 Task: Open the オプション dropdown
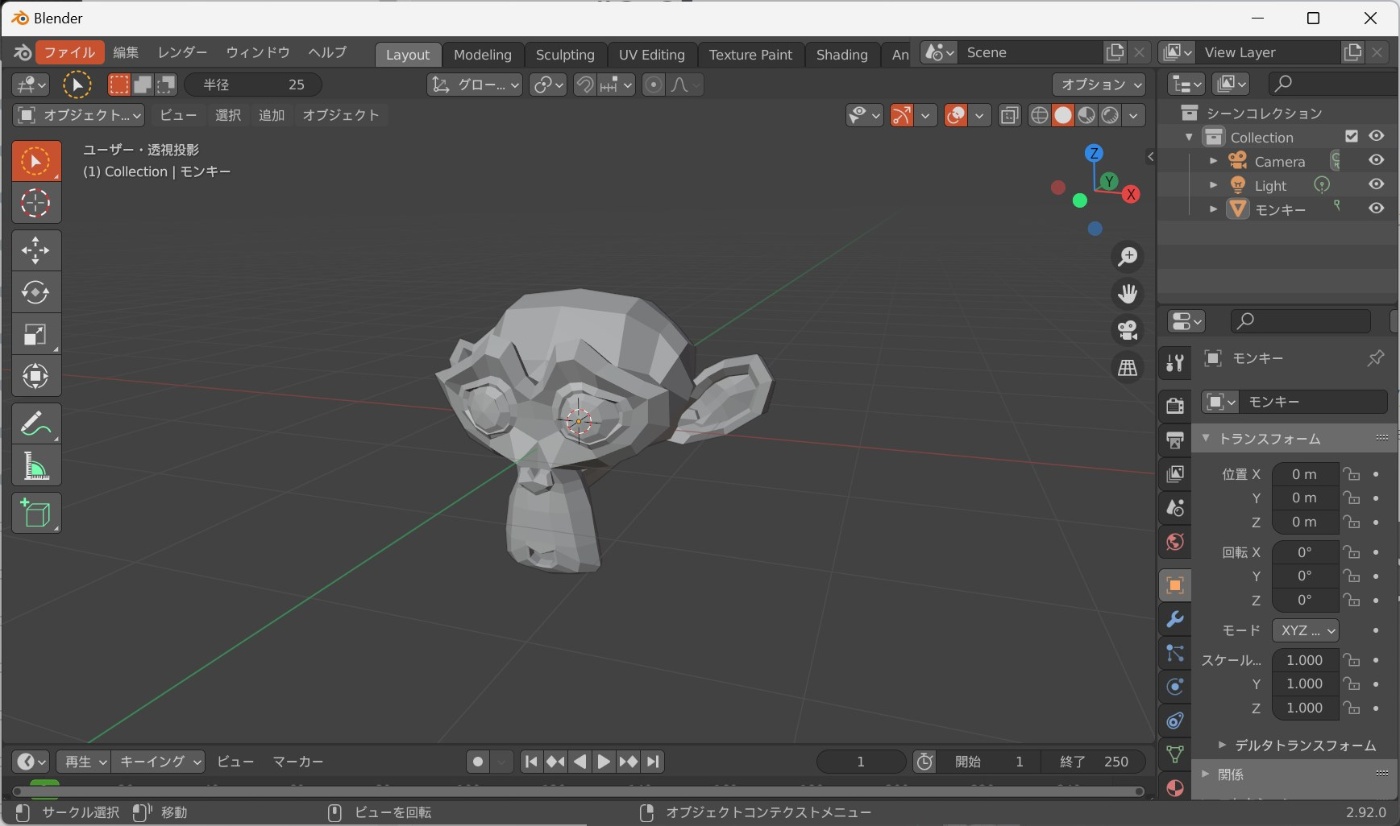tap(1099, 85)
